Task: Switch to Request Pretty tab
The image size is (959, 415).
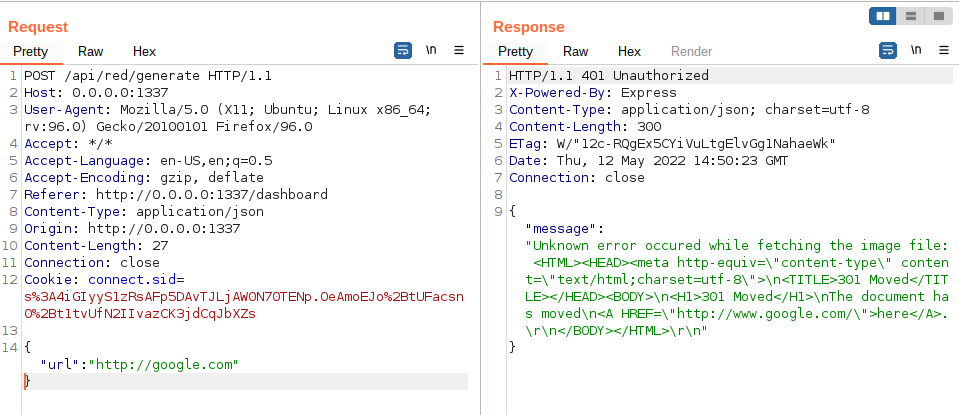Action: click(31, 52)
